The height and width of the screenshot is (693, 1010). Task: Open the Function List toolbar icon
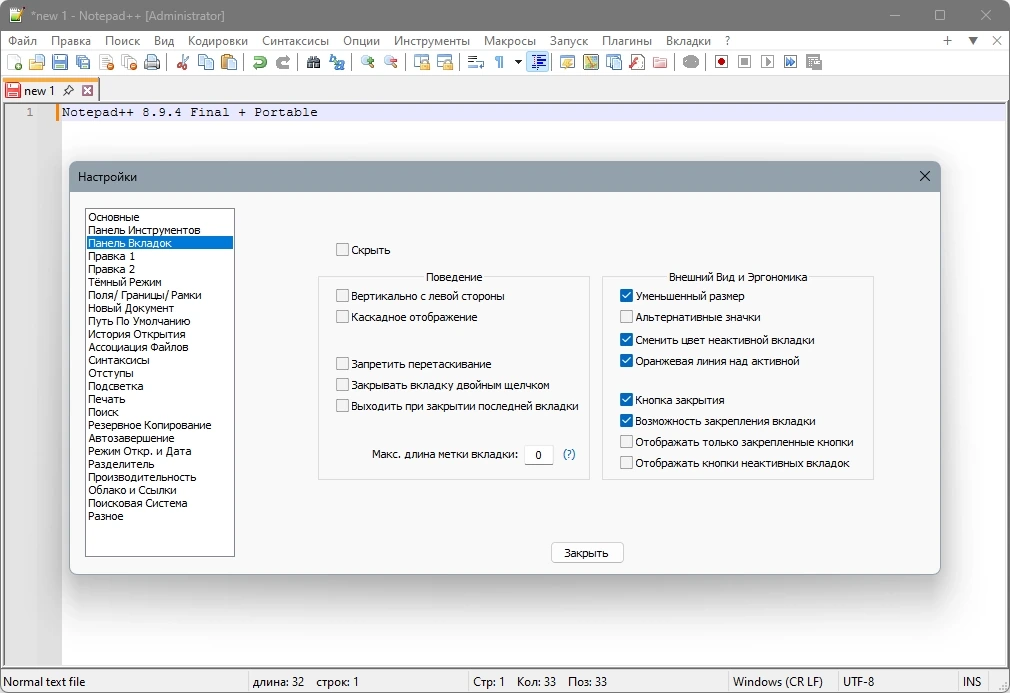click(x=637, y=62)
